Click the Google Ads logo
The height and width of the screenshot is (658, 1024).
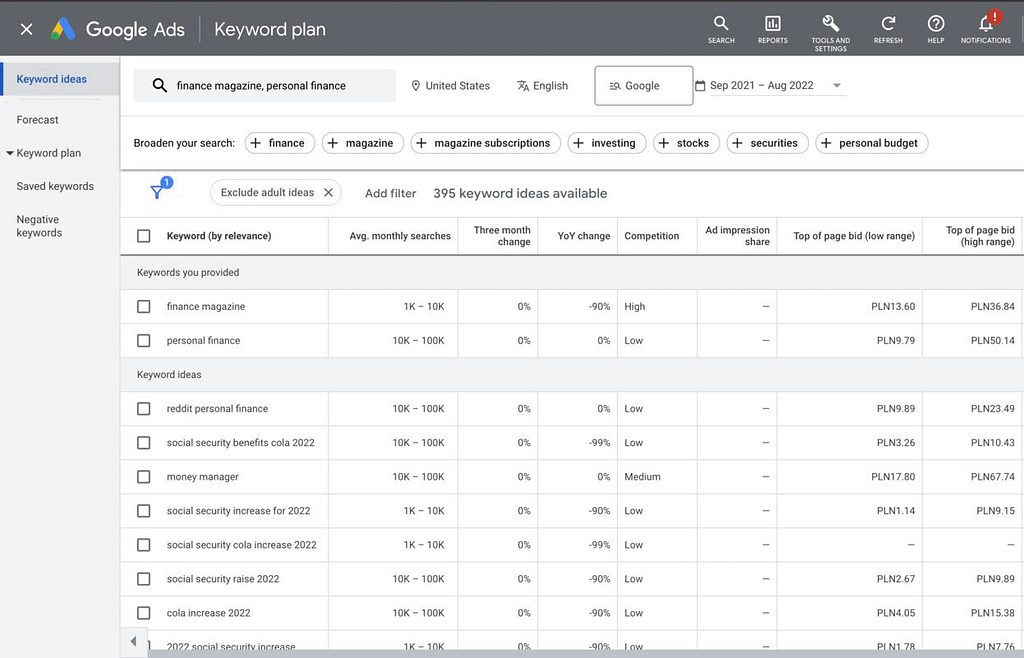click(x=63, y=29)
